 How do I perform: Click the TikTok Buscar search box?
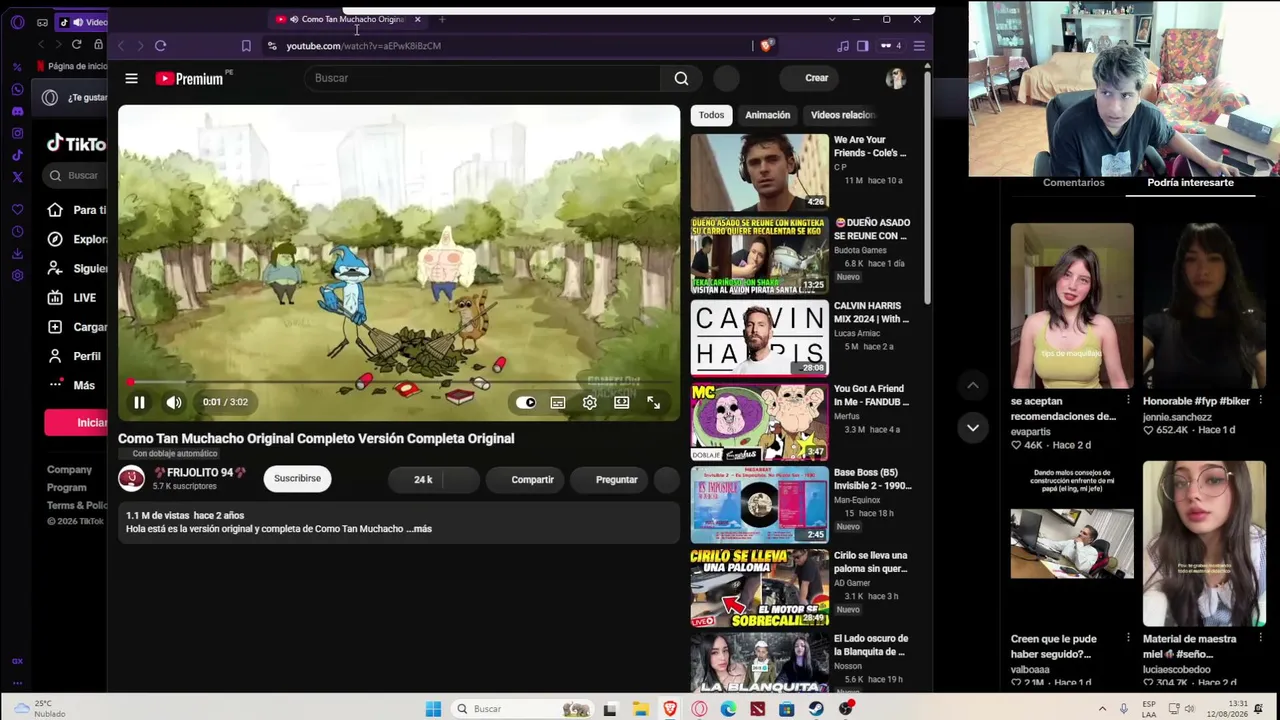[x=77, y=176]
